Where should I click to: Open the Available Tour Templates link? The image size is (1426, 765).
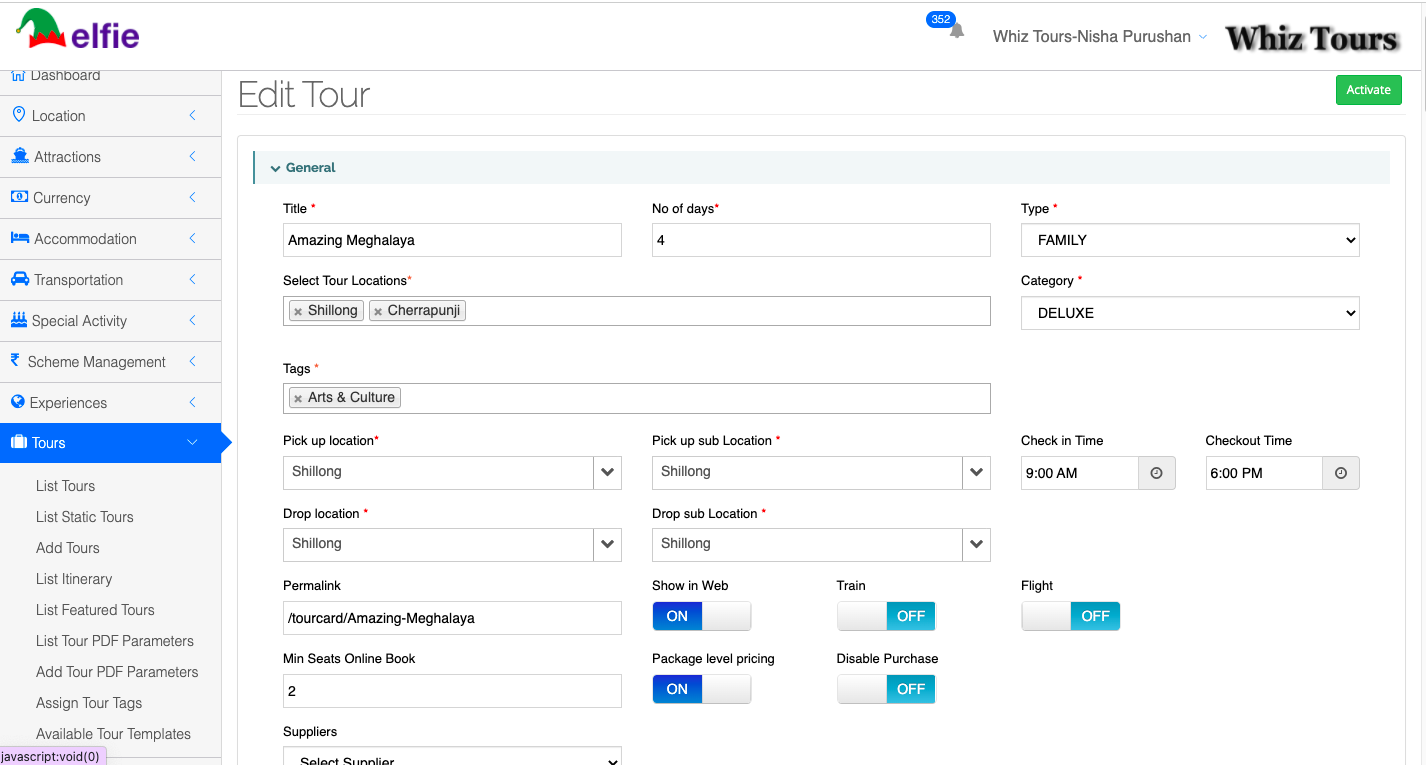tap(113, 734)
